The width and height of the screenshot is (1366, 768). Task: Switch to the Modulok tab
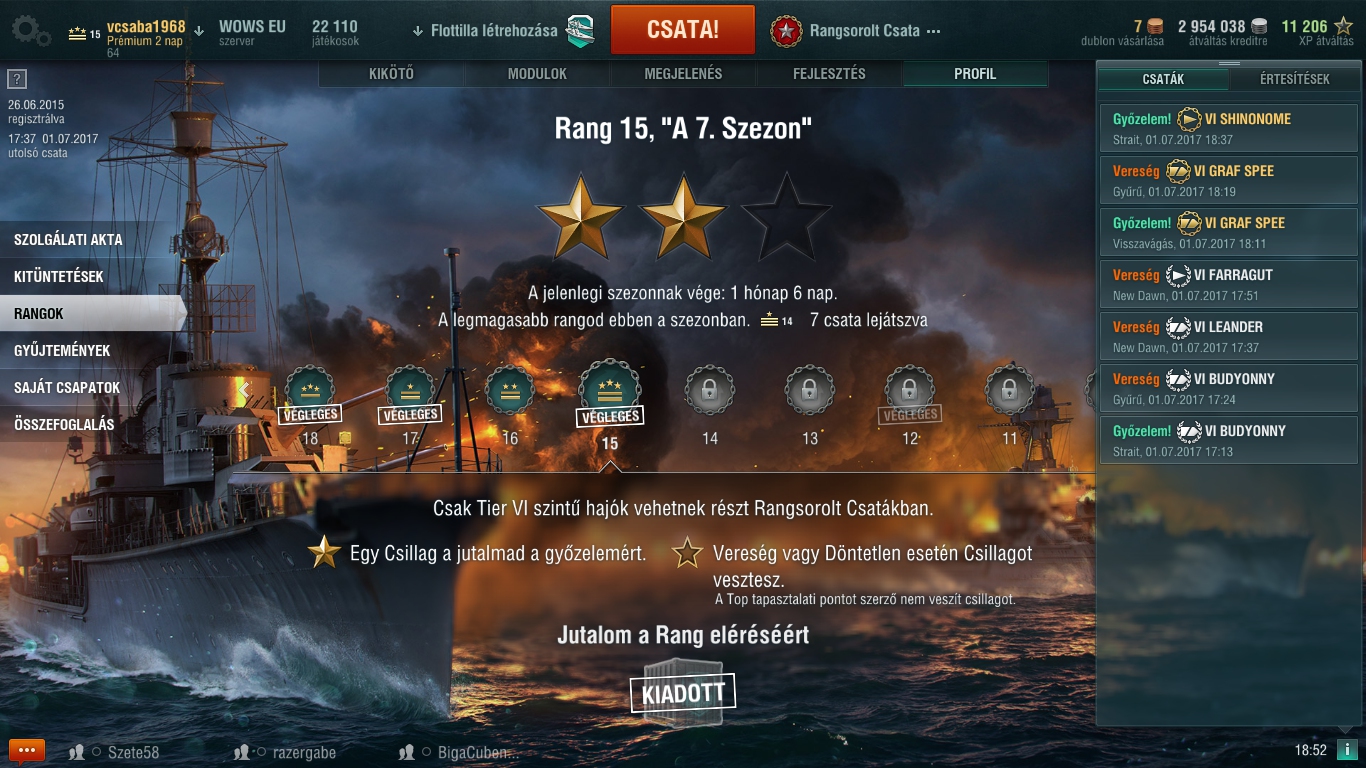point(537,74)
